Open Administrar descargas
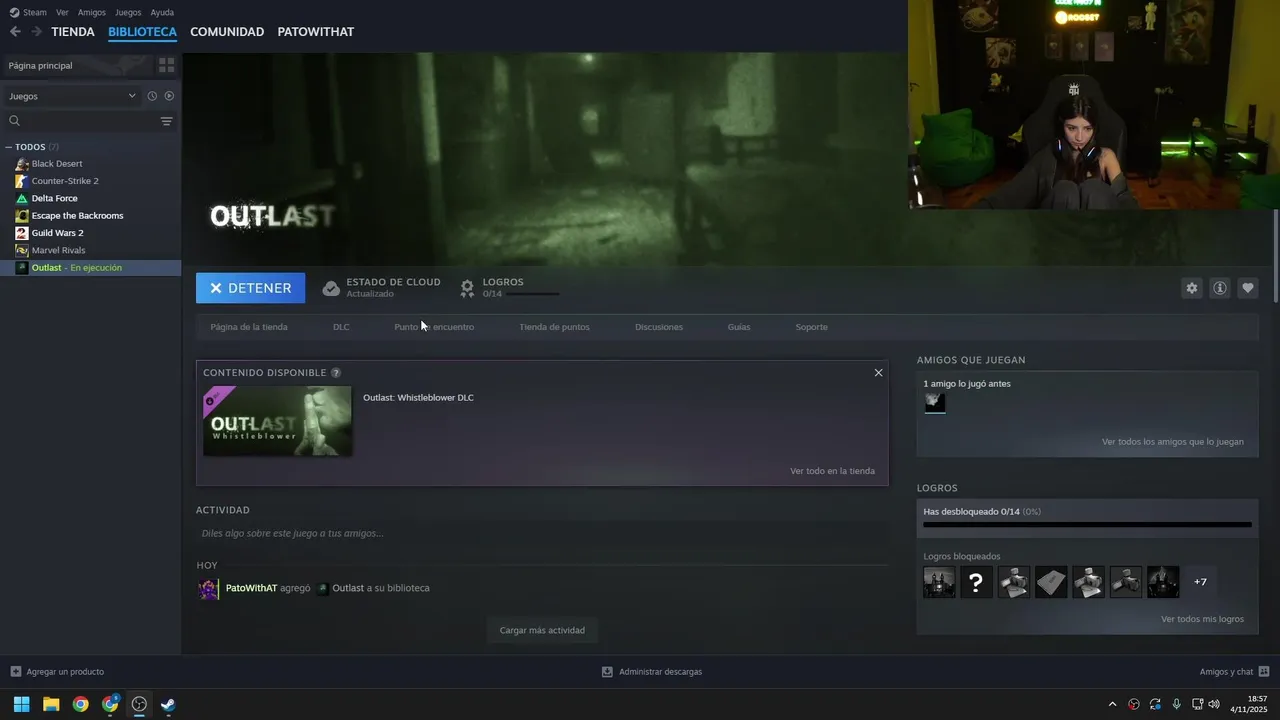 652,672
